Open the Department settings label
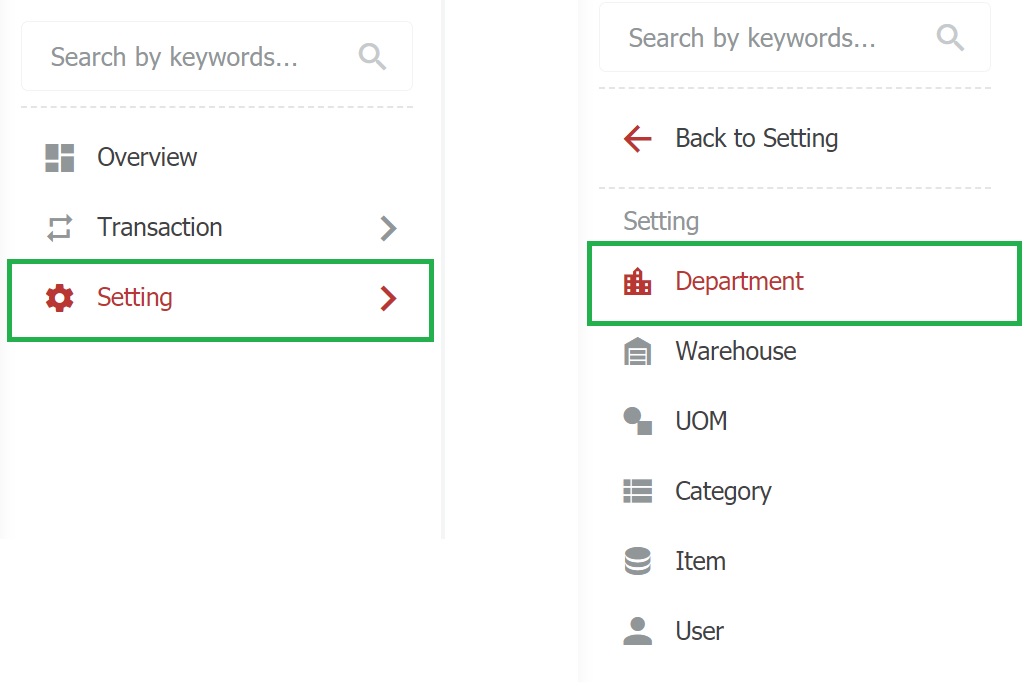 coord(739,282)
